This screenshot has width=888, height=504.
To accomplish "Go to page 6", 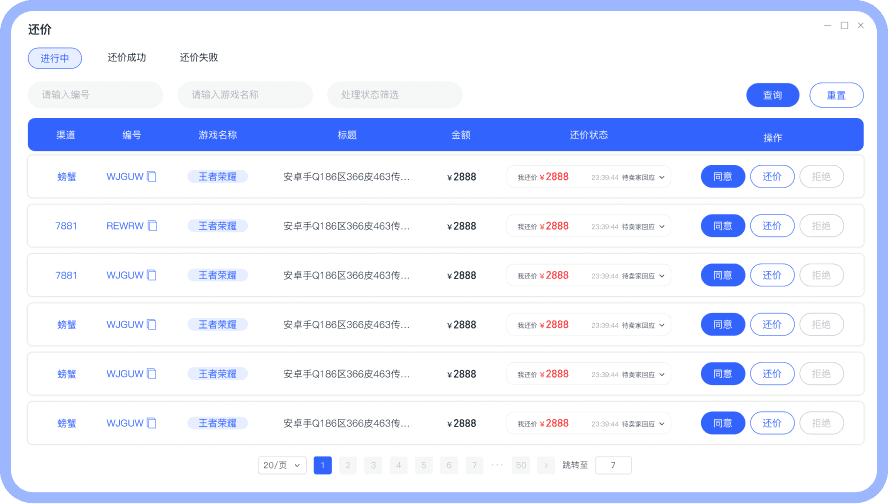I will pyautogui.click(x=449, y=465).
